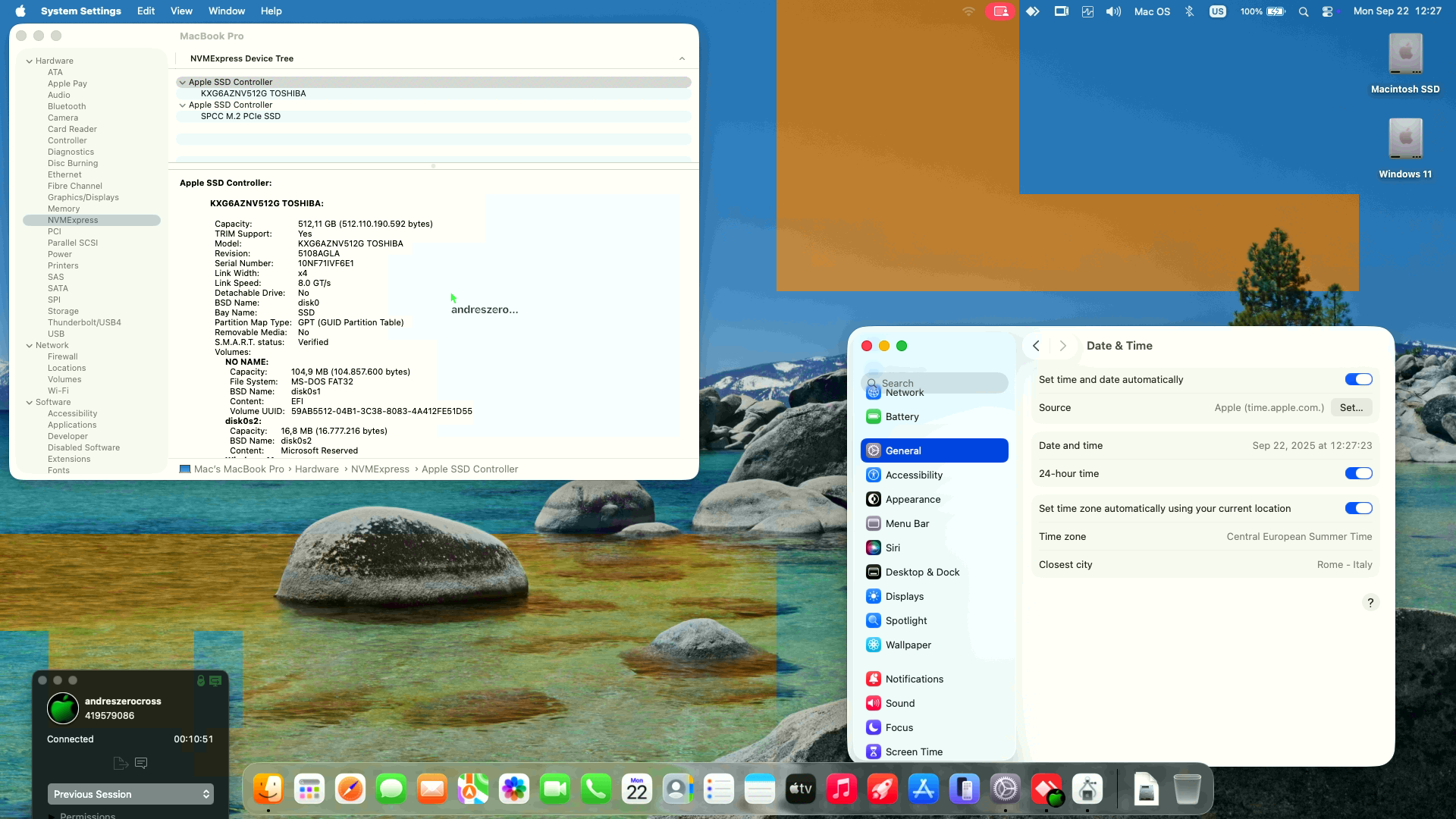1456x819 pixels.
Task: Toggle Set time and date automatically
Action: pos(1358,379)
